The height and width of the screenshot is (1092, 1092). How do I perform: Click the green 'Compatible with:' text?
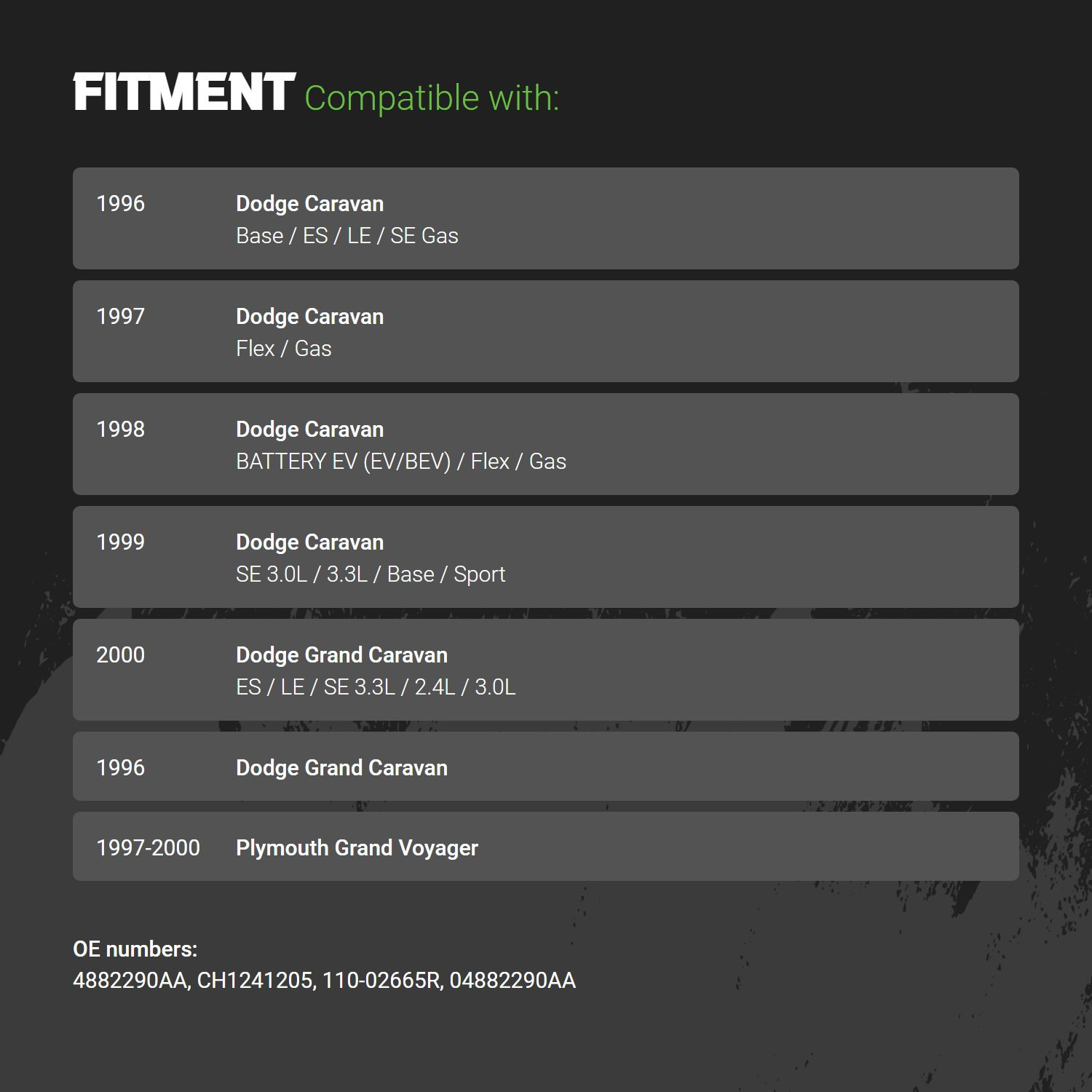pos(432,98)
